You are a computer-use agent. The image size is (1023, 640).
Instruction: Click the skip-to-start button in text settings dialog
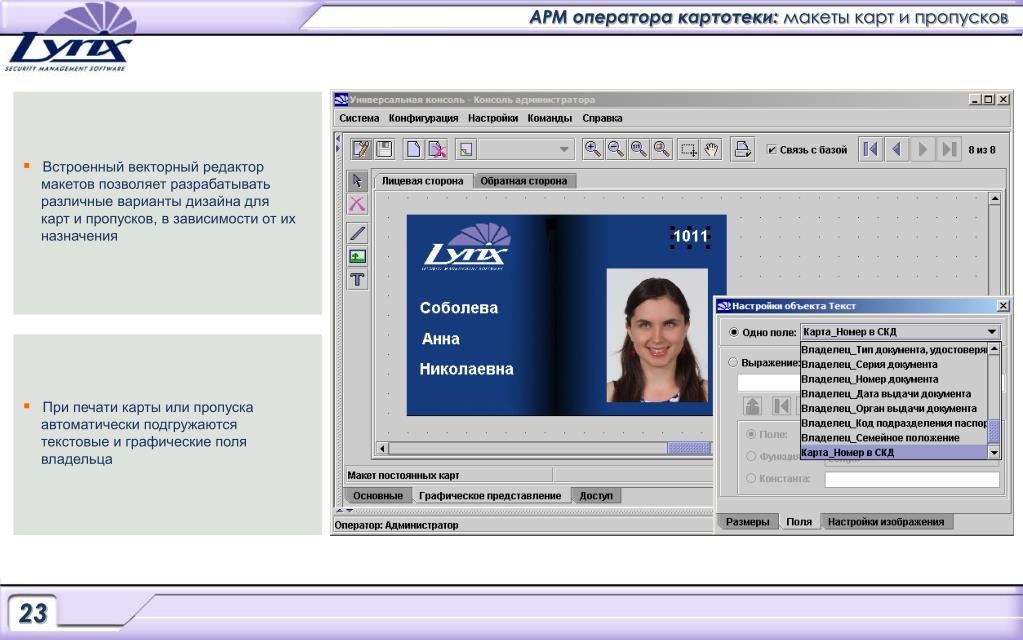click(x=781, y=406)
